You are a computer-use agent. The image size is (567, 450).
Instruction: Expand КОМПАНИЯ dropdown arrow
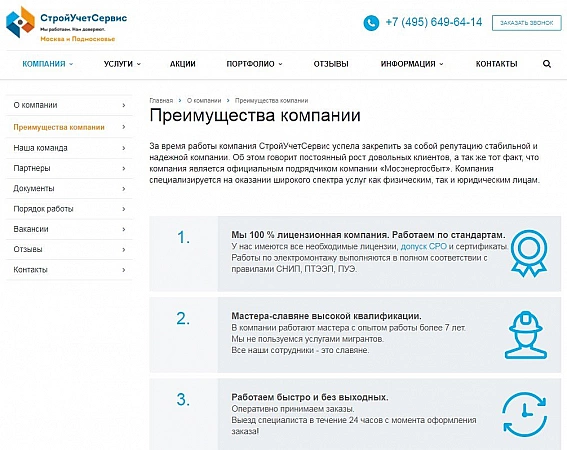(71, 64)
